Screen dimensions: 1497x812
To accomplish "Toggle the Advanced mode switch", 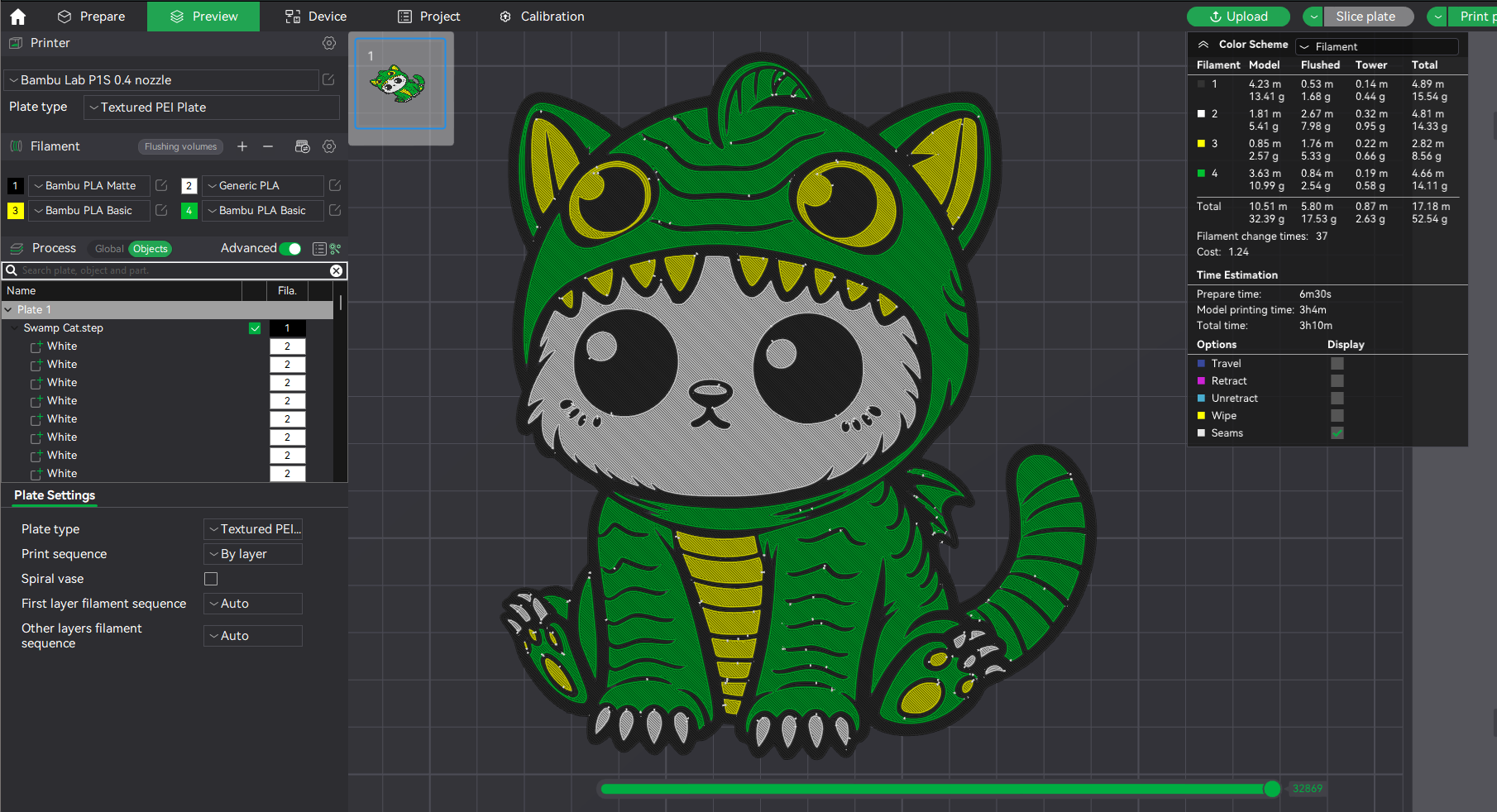I will [x=290, y=249].
